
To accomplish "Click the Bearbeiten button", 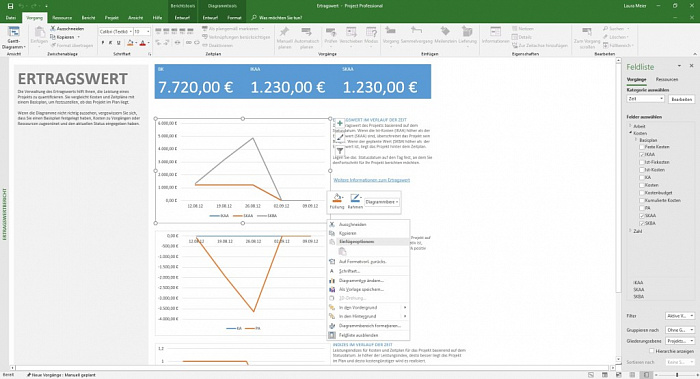I will [682, 99].
